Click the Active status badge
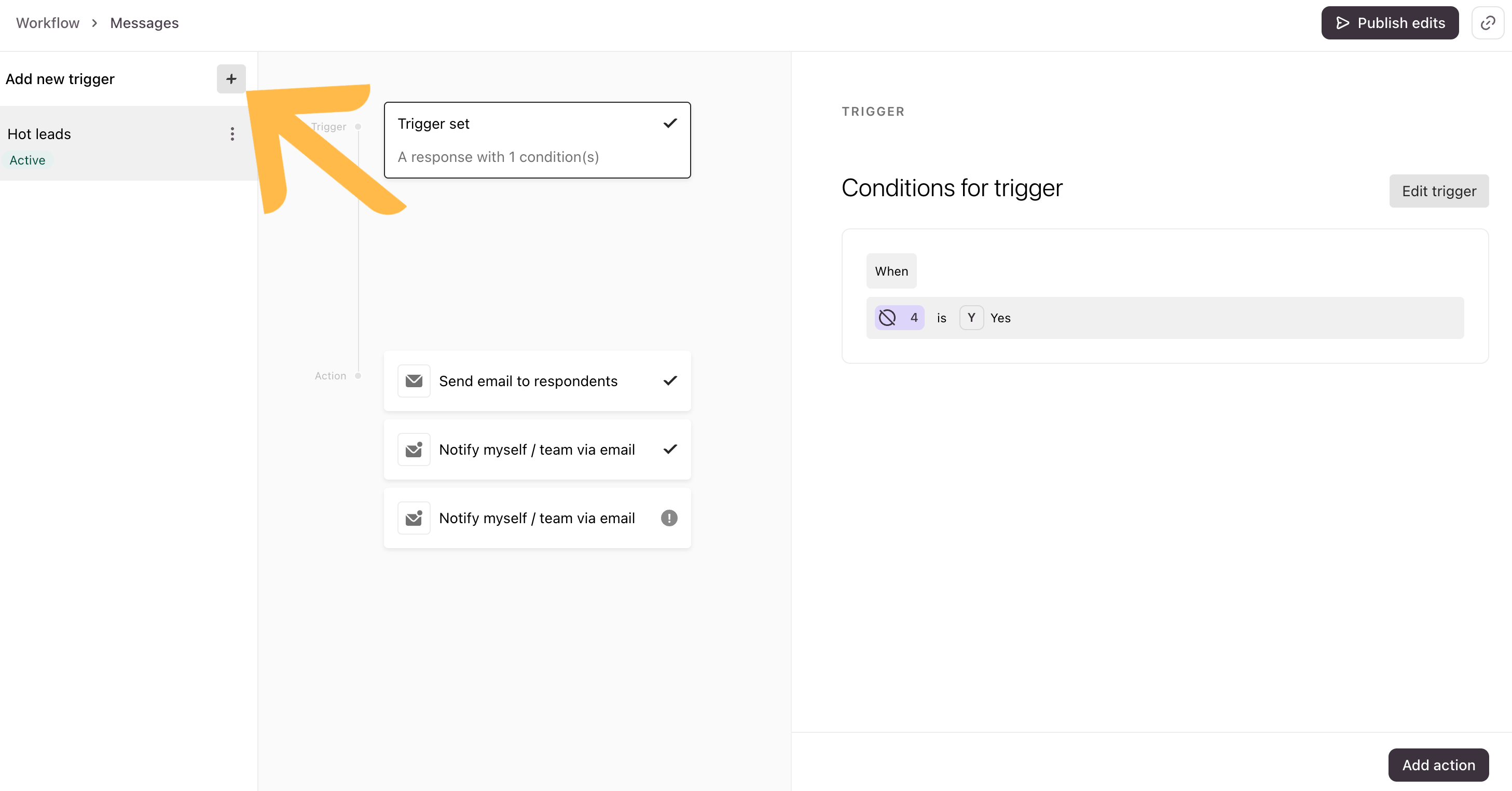The height and width of the screenshot is (791, 1512). tap(28, 160)
